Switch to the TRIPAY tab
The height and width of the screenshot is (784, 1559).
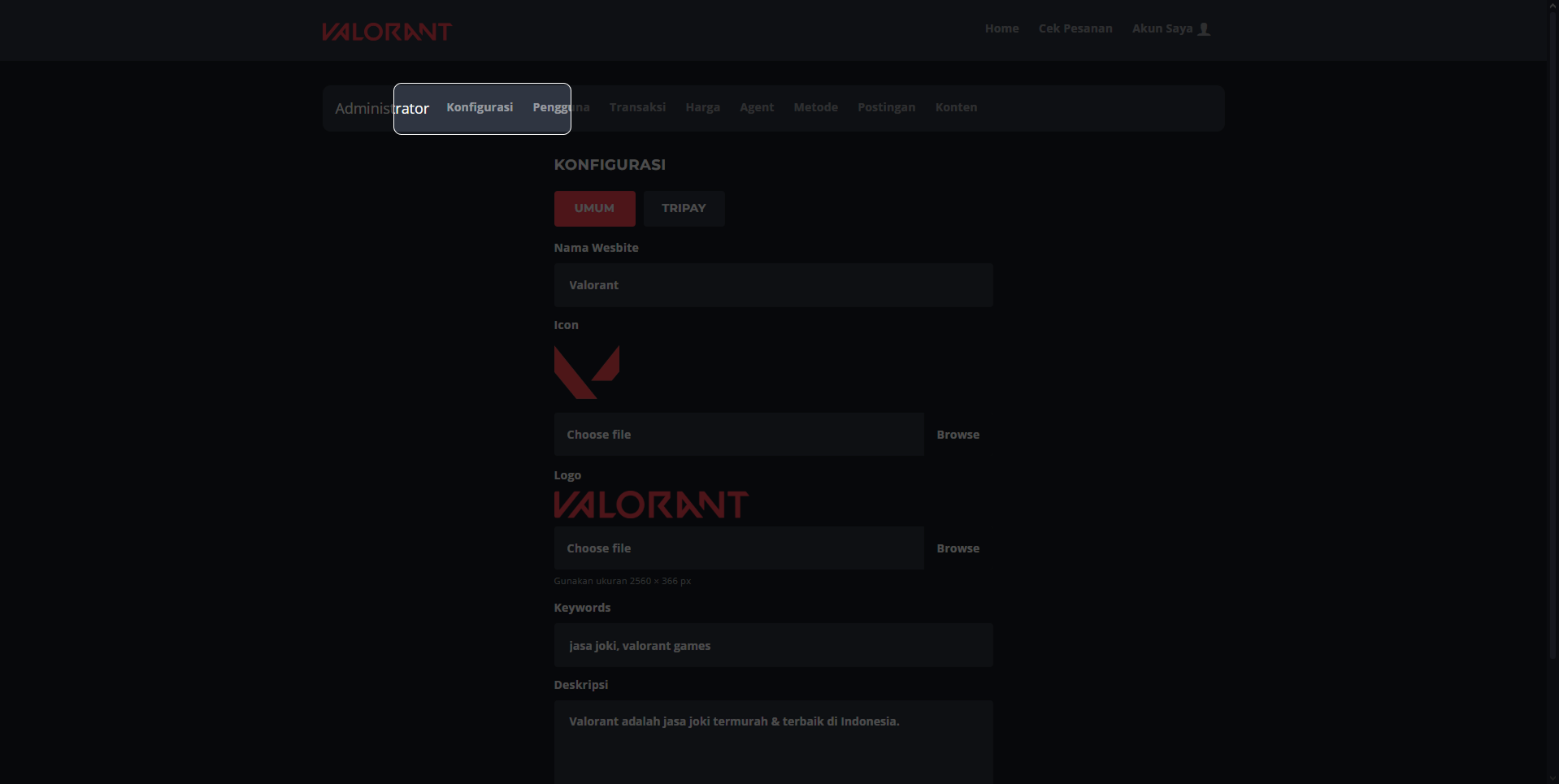pyautogui.click(x=684, y=209)
